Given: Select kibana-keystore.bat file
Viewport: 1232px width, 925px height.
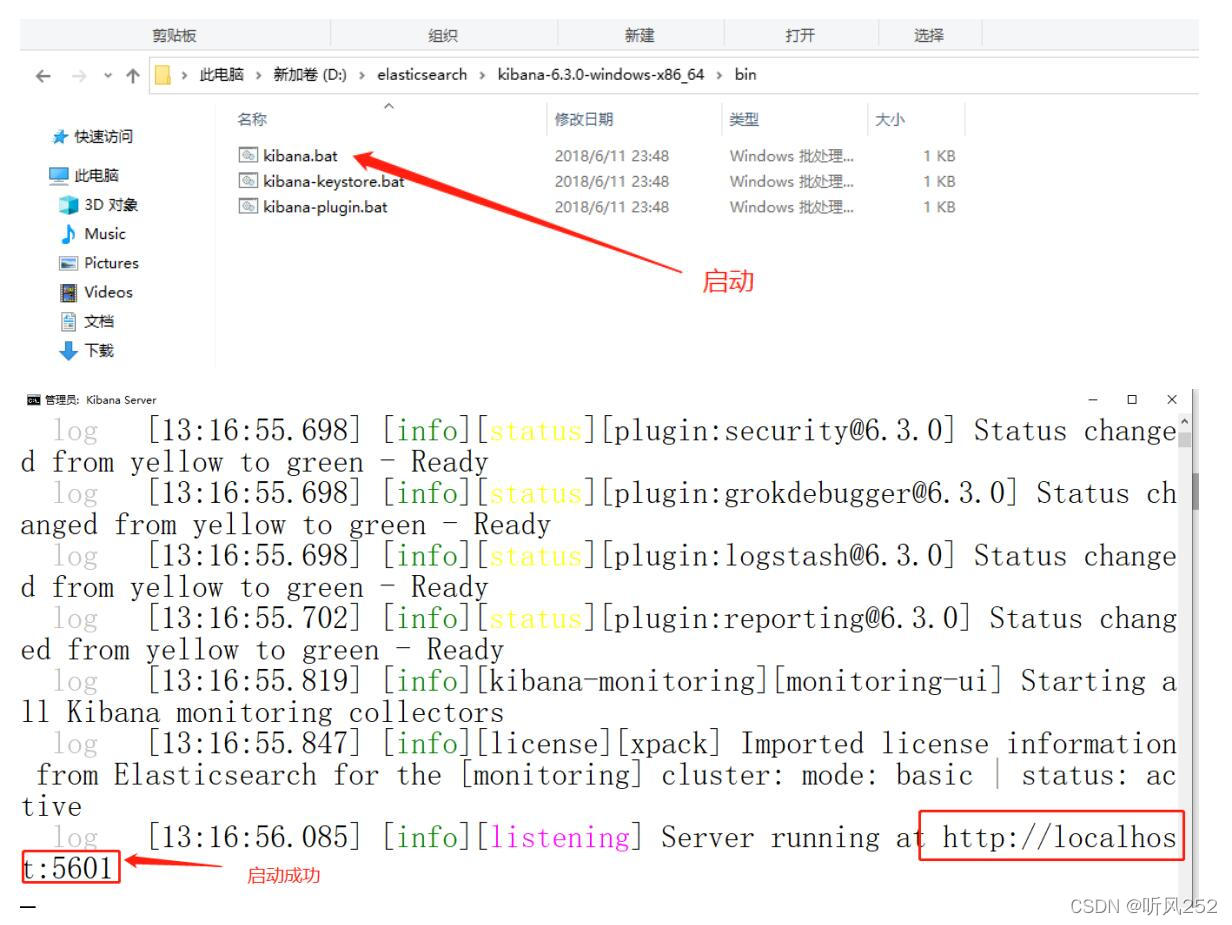Looking at the screenshot, I should click(334, 181).
